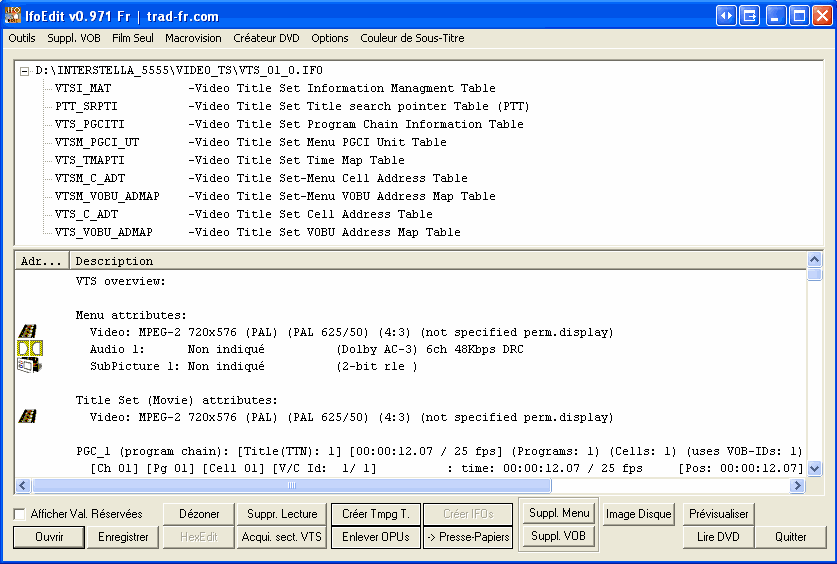Select the VTSI_MAT tree entry
The image size is (837, 564).
[83, 88]
